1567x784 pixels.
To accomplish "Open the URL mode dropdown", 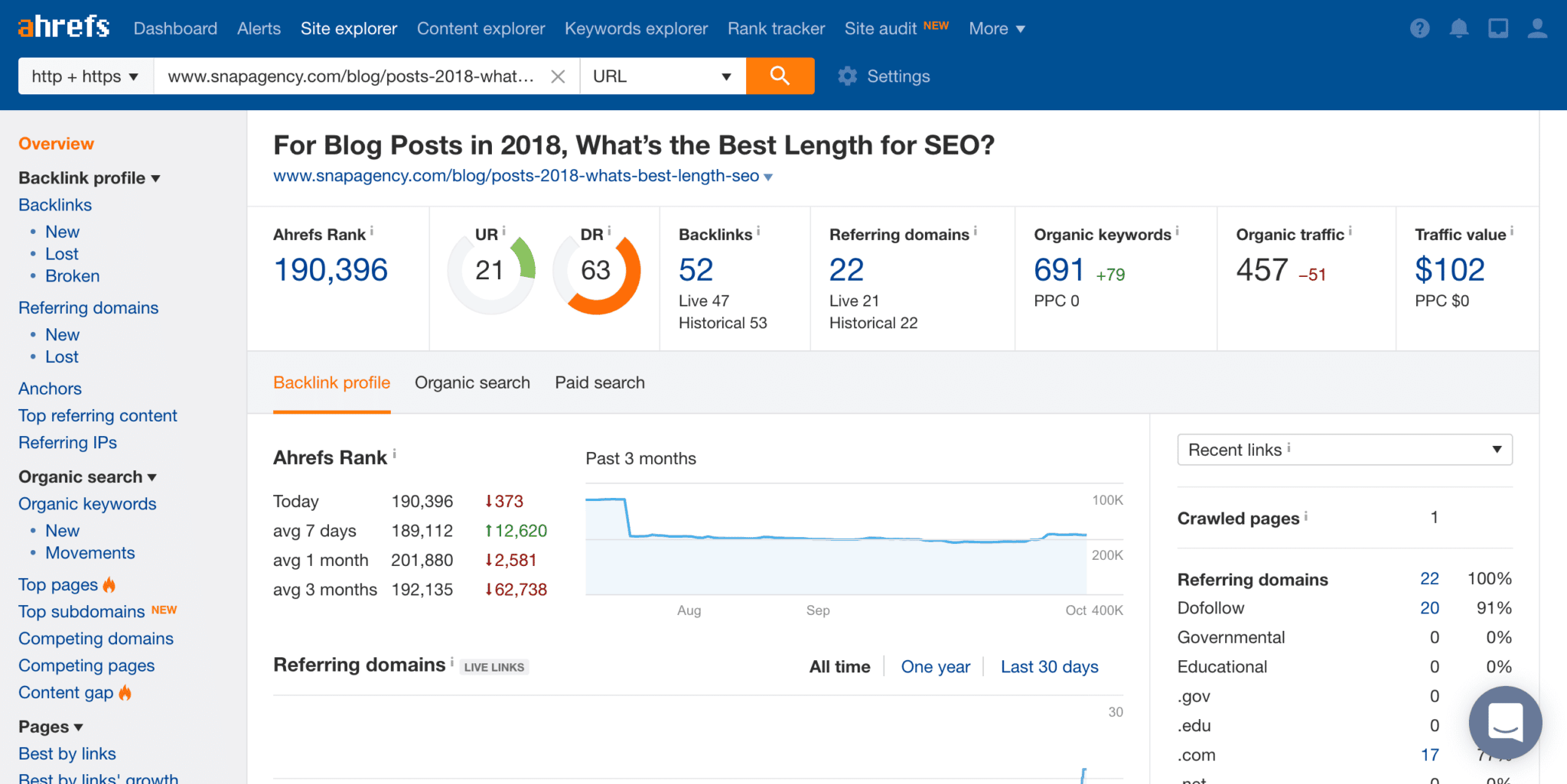I will pos(663,76).
